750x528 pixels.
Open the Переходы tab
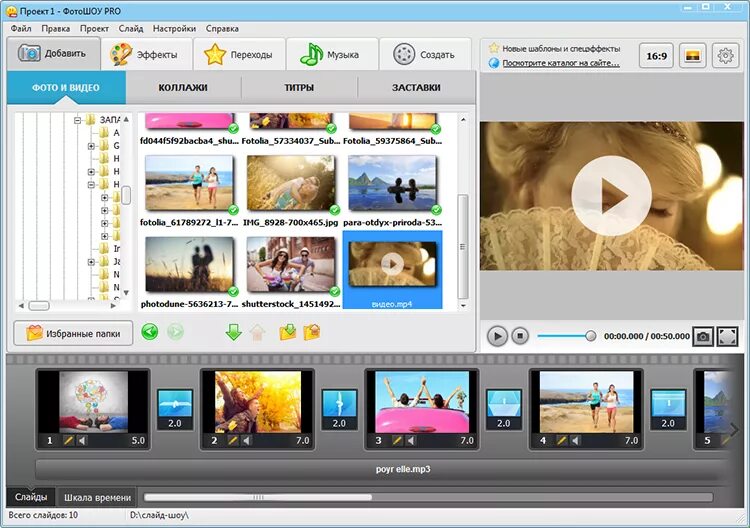point(239,55)
